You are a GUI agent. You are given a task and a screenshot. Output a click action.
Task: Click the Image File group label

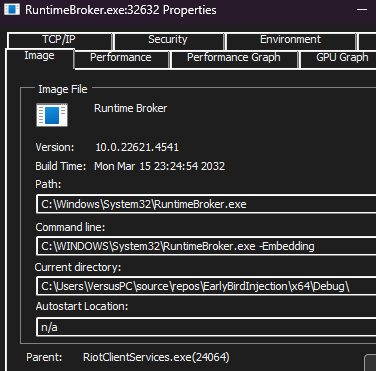[x=63, y=89]
